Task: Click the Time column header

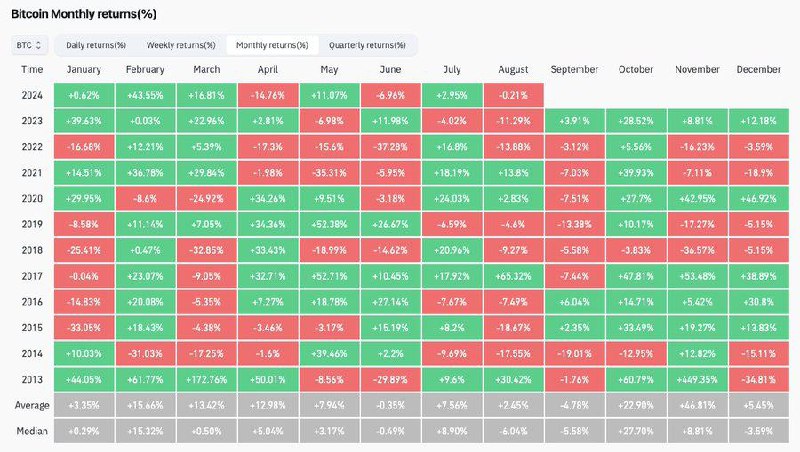Action: pos(32,69)
